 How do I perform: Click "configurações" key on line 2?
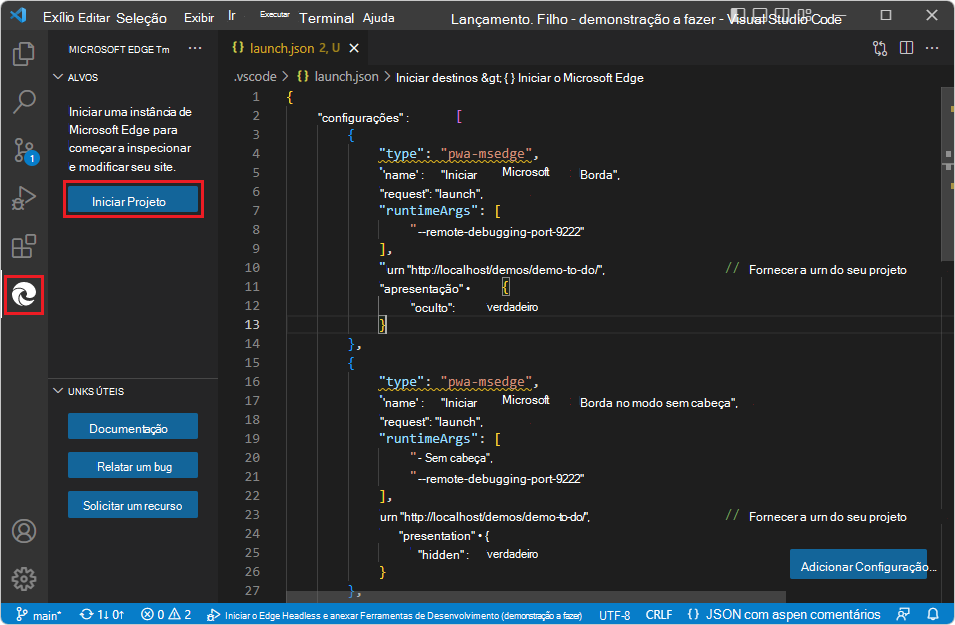click(361, 118)
